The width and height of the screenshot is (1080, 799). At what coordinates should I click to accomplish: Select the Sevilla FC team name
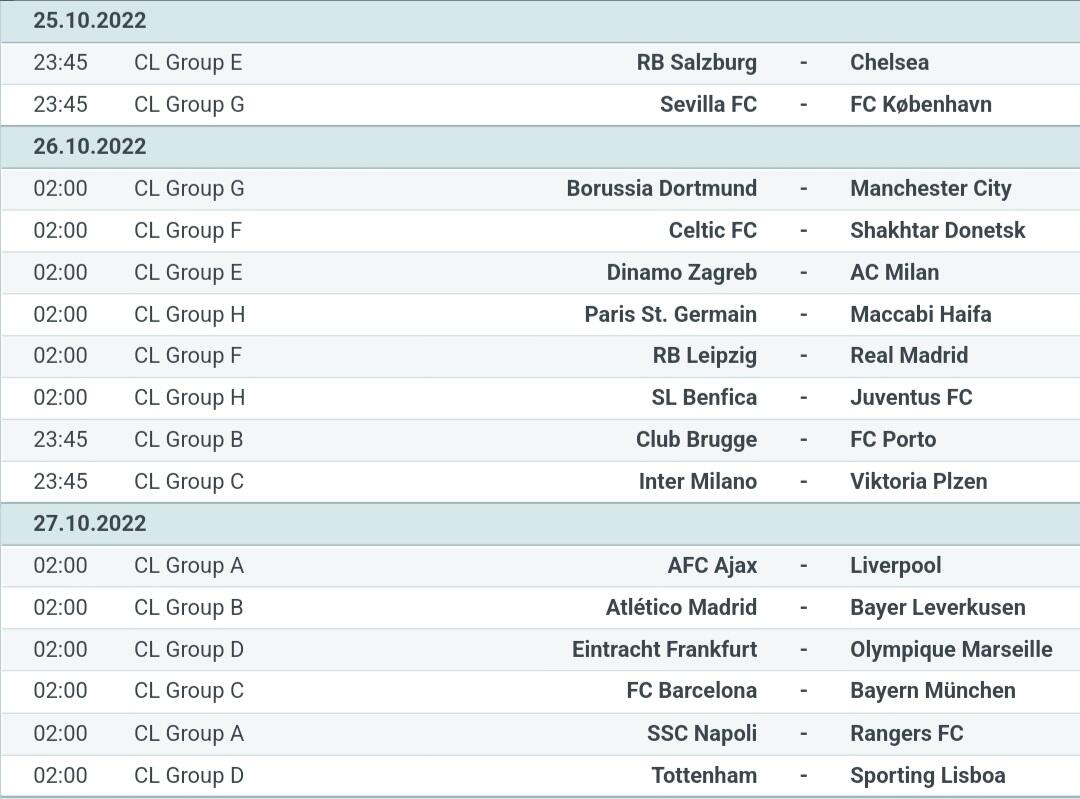click(x=708, y=105)
